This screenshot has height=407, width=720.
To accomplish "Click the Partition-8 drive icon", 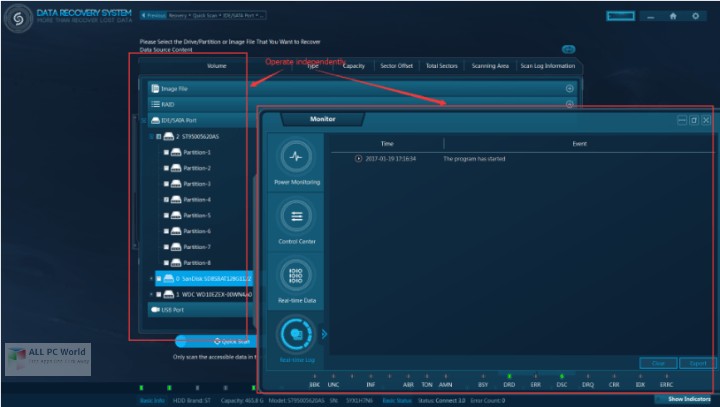I will (176, 263).
